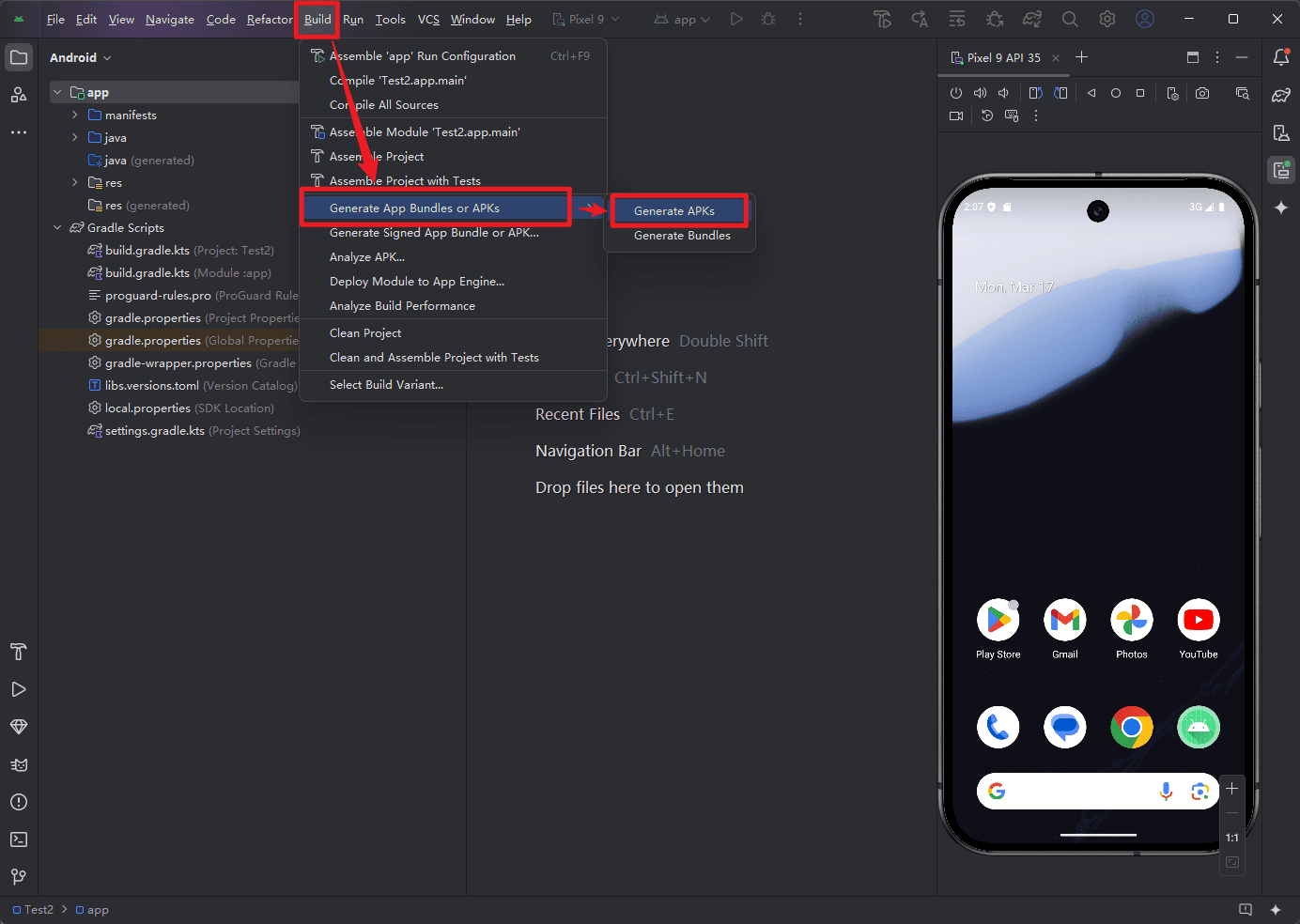The image size is (1300, 924).
Task: Click the Sync Project with Gradle Files icon
Action: pyautogui.click(x=1032, y=19)
